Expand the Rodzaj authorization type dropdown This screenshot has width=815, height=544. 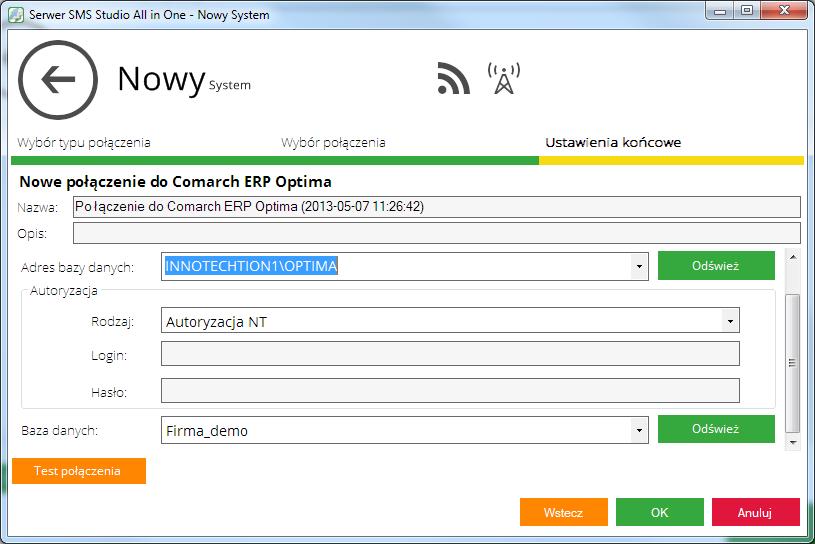point(730,321)
